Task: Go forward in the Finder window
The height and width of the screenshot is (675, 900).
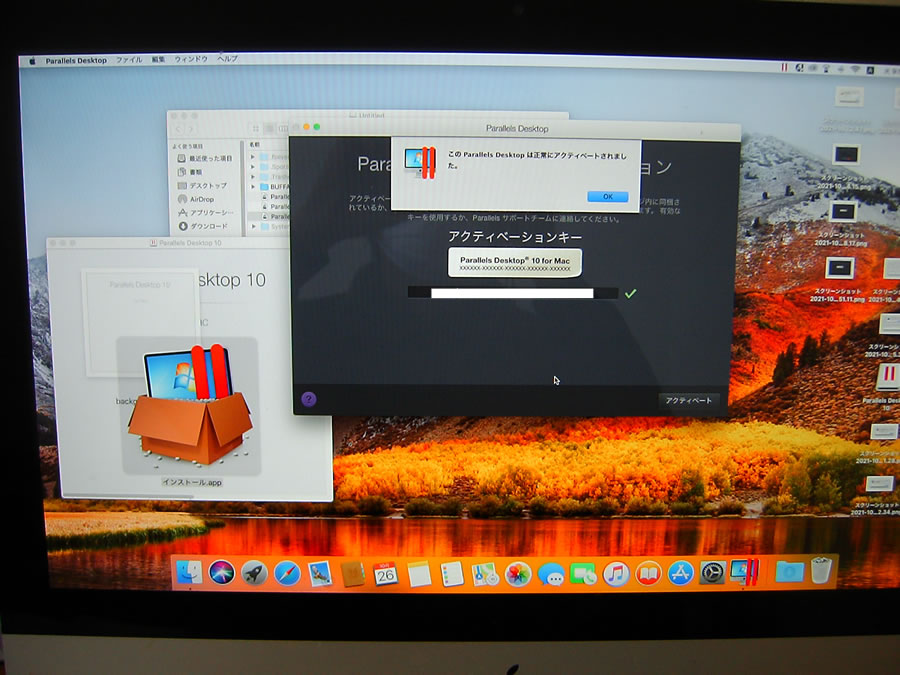Action: pos(191,130)
